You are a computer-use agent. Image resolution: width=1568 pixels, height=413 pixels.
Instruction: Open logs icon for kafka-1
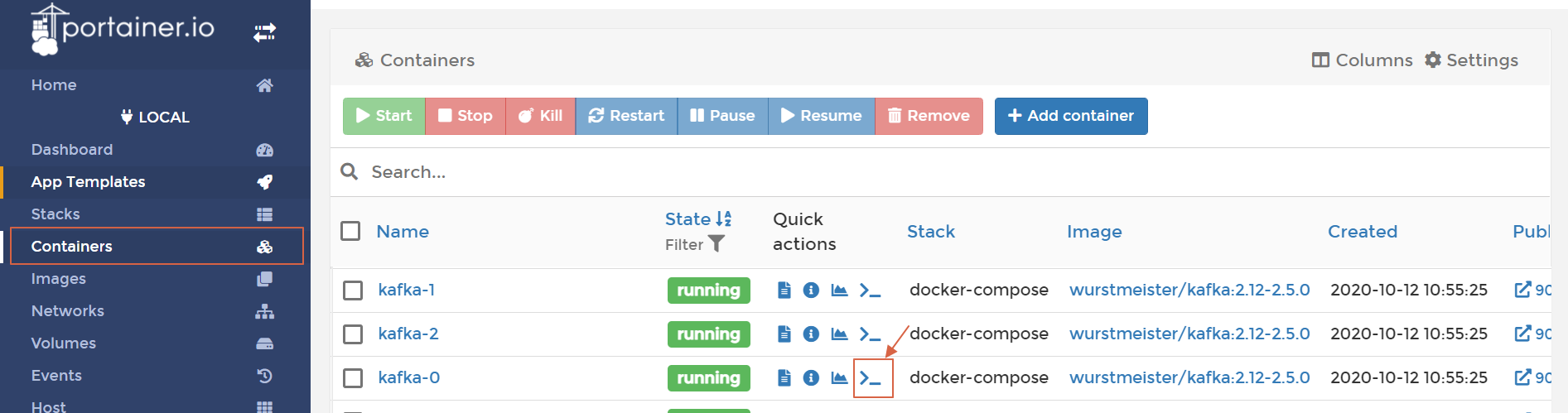click(784, 291)
